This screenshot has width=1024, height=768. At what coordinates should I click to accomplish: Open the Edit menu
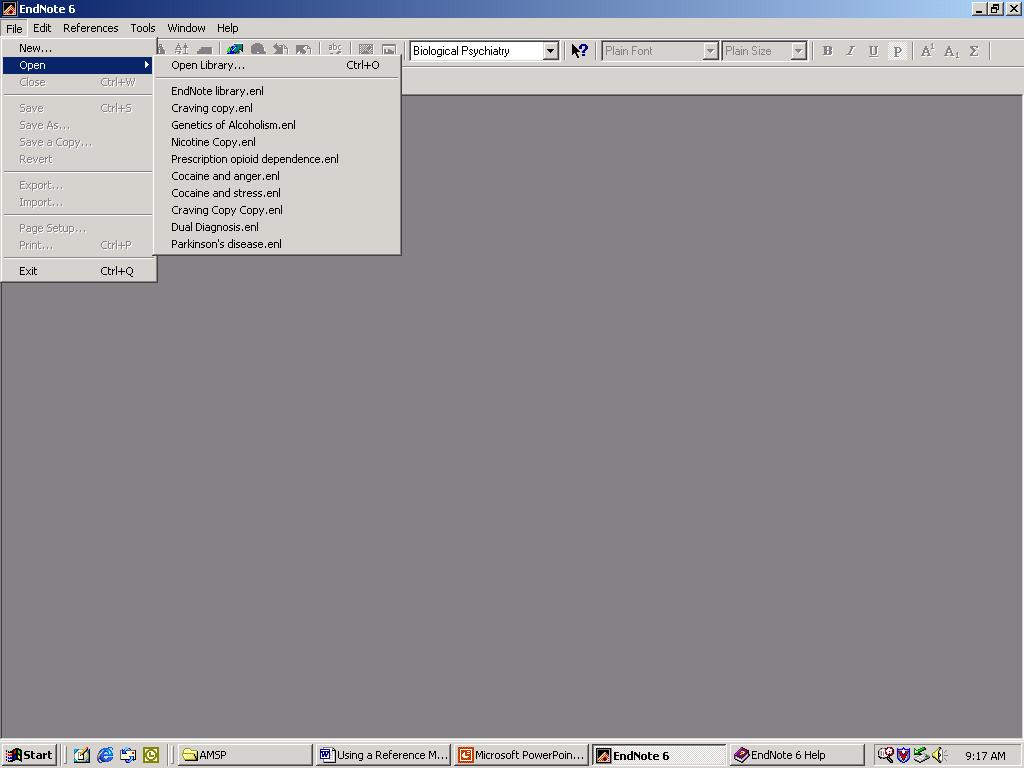tap(42, 28)
